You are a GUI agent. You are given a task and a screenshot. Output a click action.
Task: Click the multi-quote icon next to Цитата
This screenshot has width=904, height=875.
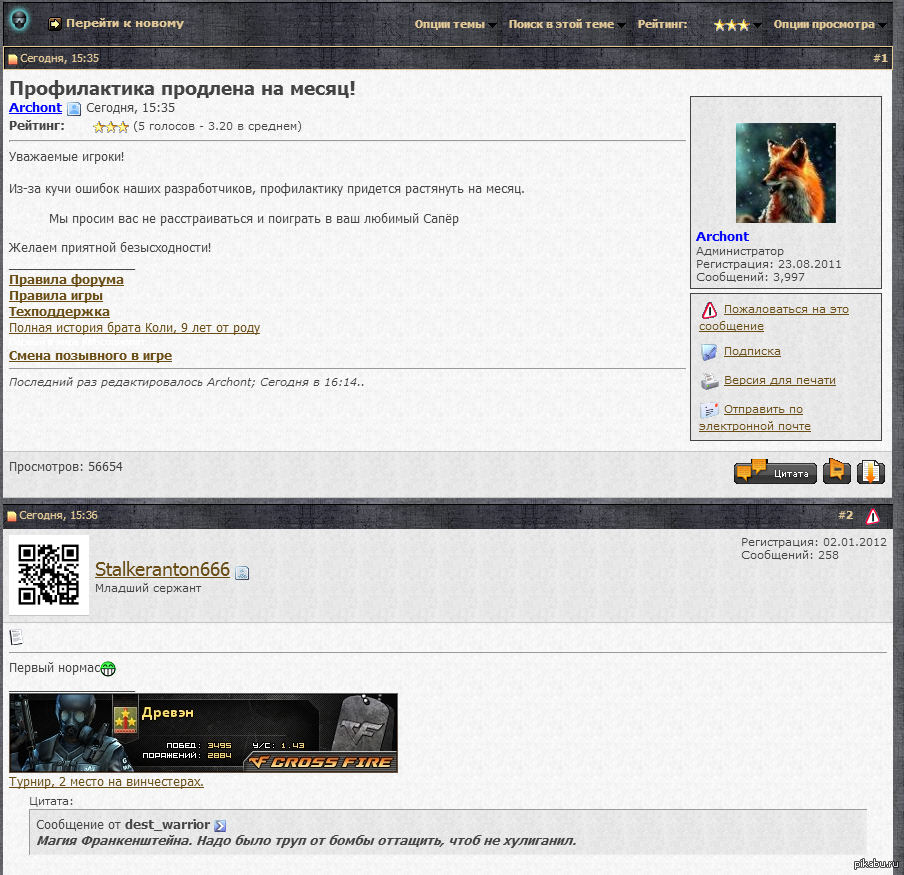click(x=837, y=471)
